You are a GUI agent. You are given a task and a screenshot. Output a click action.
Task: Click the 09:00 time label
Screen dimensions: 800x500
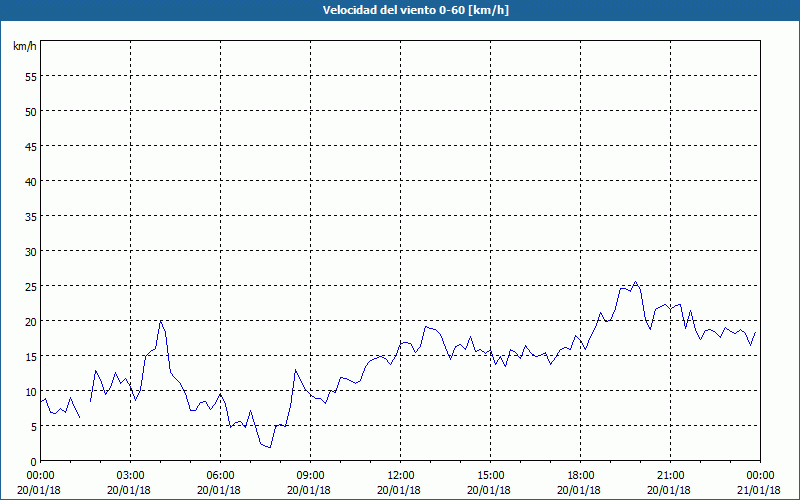[x=310, y=476]
